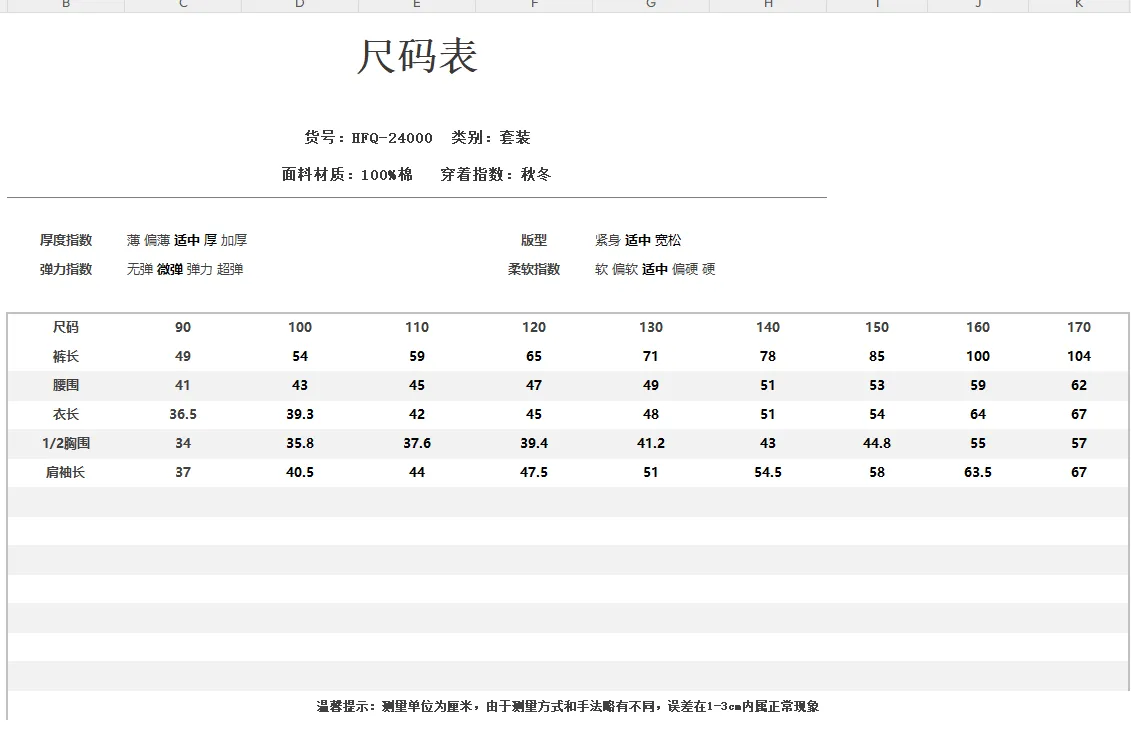Select the 弹力指数 label cell
This screenshot has height=747, width=1131.
tap(66, 269)
